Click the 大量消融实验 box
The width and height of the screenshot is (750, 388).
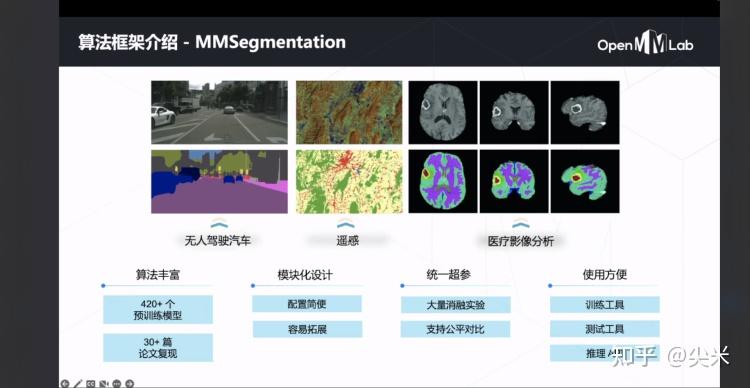click(456, 305)
